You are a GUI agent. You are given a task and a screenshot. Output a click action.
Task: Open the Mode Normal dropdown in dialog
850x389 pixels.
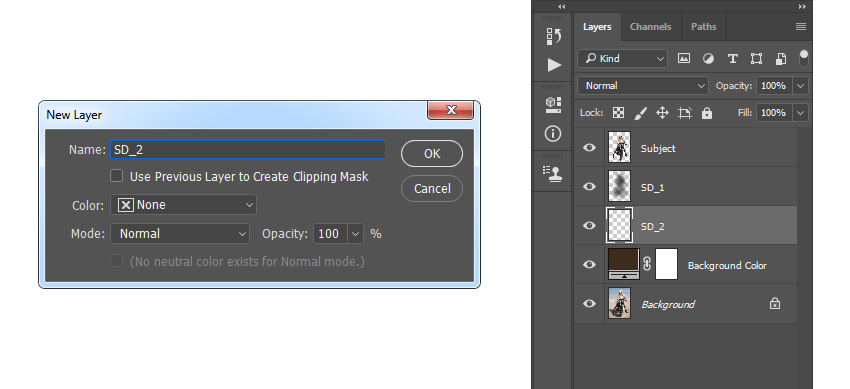180,234
